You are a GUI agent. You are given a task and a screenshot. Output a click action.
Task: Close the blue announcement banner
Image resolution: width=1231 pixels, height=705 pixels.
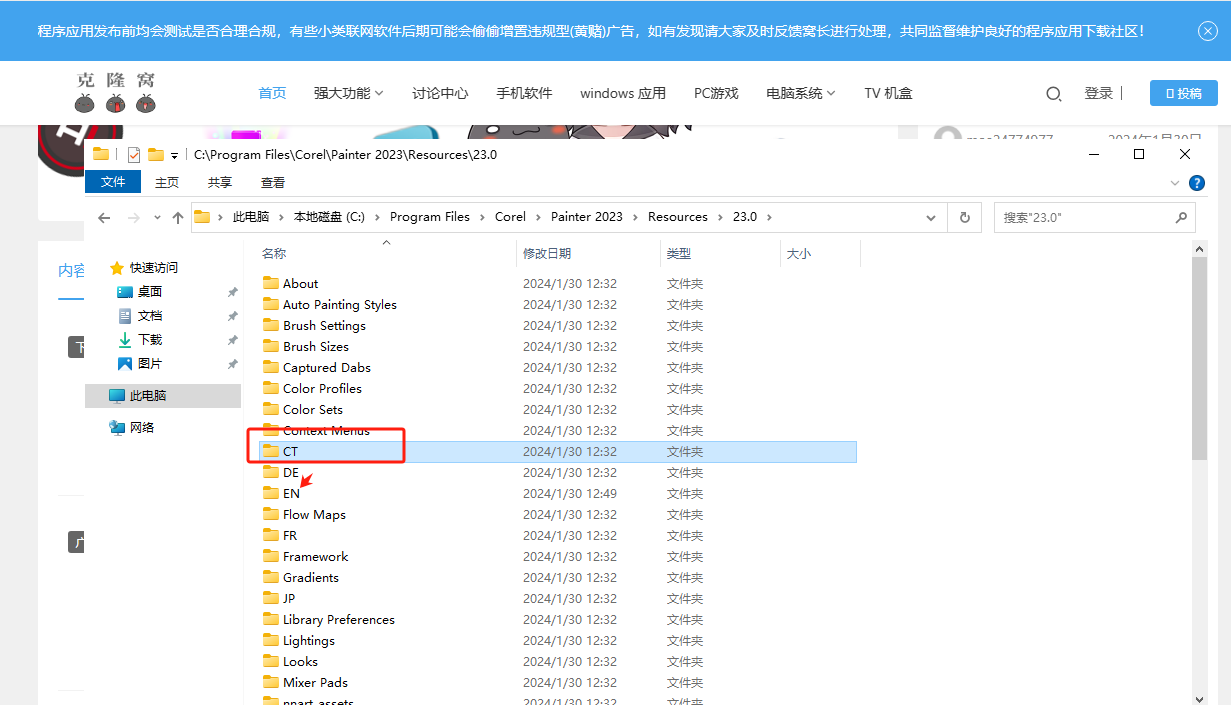pyautogui.click(x=1207, y=31)
